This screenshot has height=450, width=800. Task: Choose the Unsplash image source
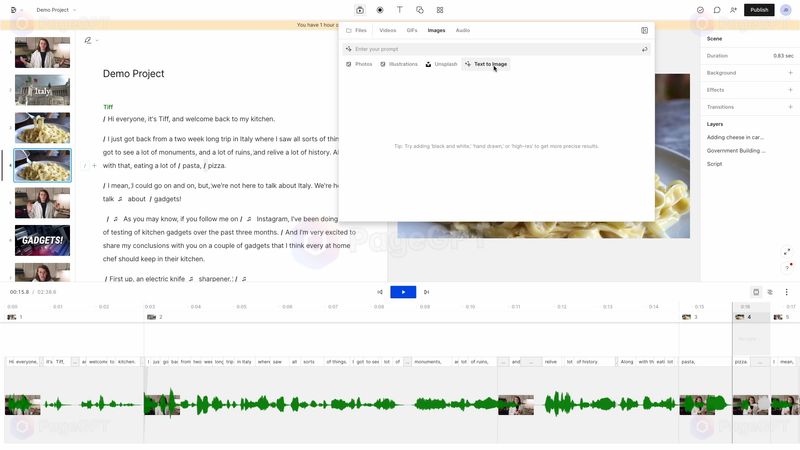[x=441, y=64]
